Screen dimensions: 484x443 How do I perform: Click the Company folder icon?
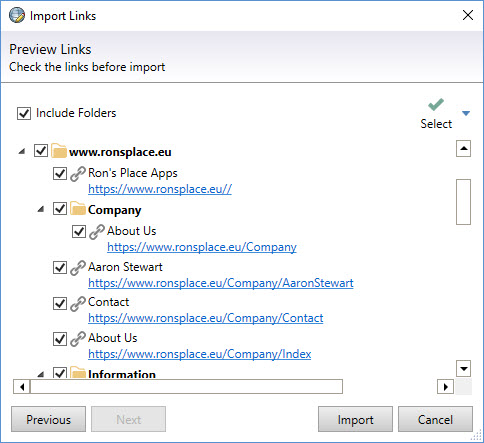[x=78, y=209]
